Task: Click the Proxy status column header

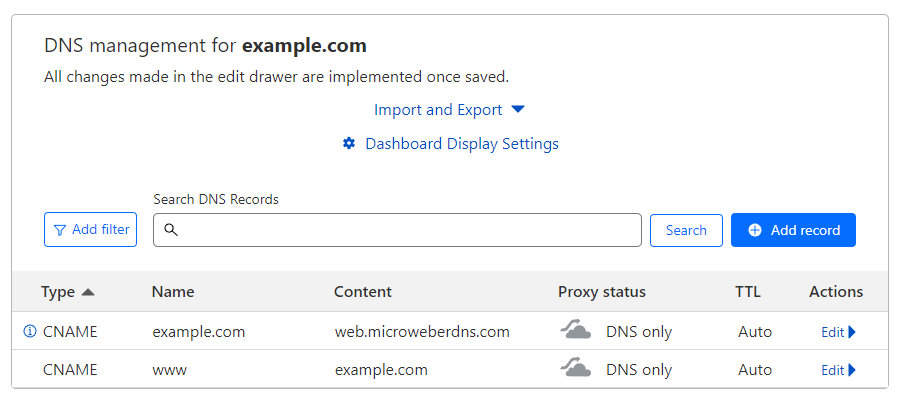Action: pos(602,292)
